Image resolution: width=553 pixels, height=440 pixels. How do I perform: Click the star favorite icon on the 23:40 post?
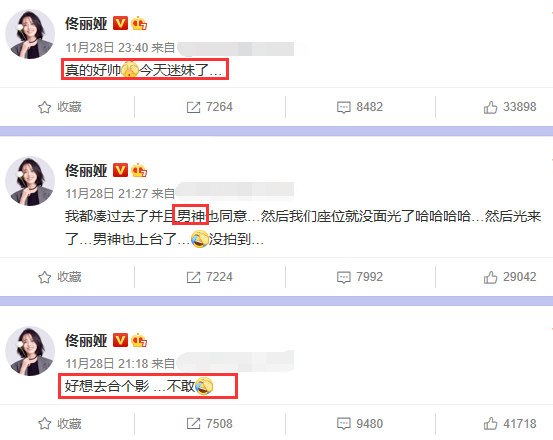44,107
